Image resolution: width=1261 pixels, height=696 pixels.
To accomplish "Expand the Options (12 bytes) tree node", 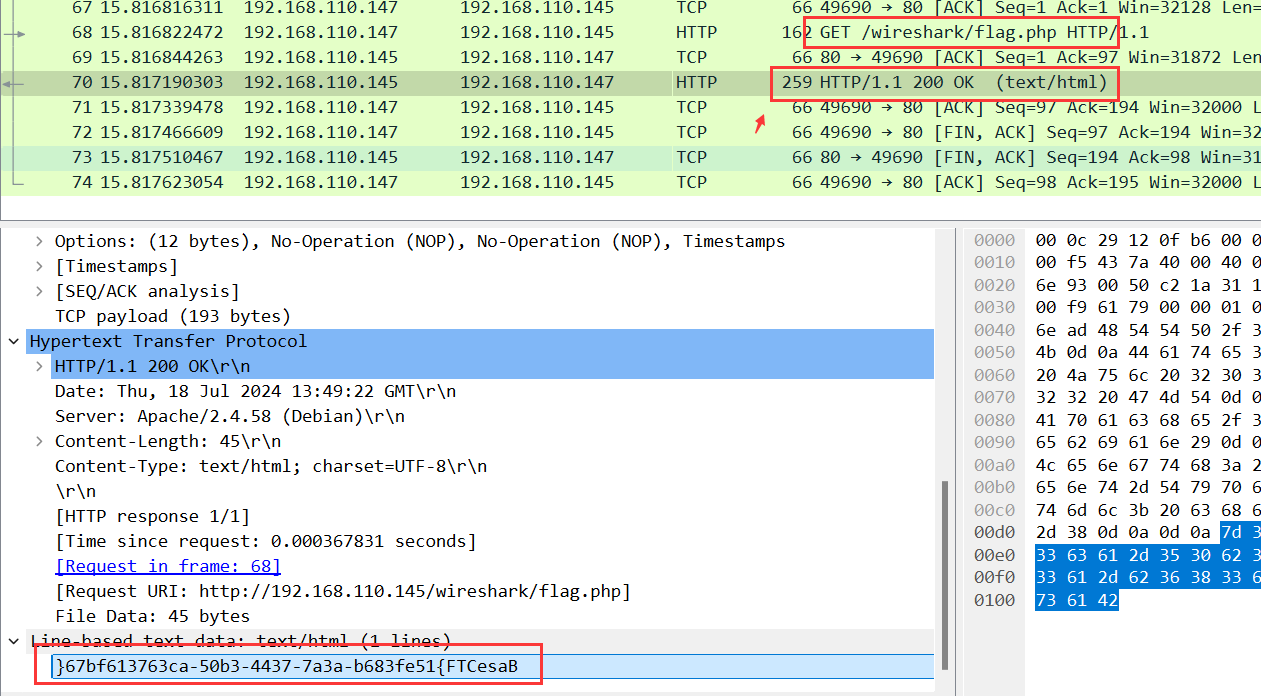I will point(40,241).
